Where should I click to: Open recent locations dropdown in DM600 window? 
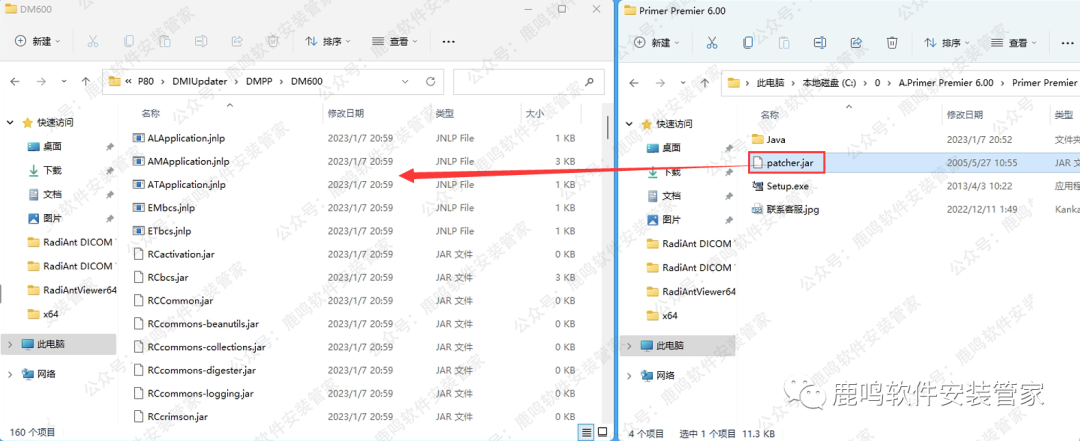[x=64, y=81]
